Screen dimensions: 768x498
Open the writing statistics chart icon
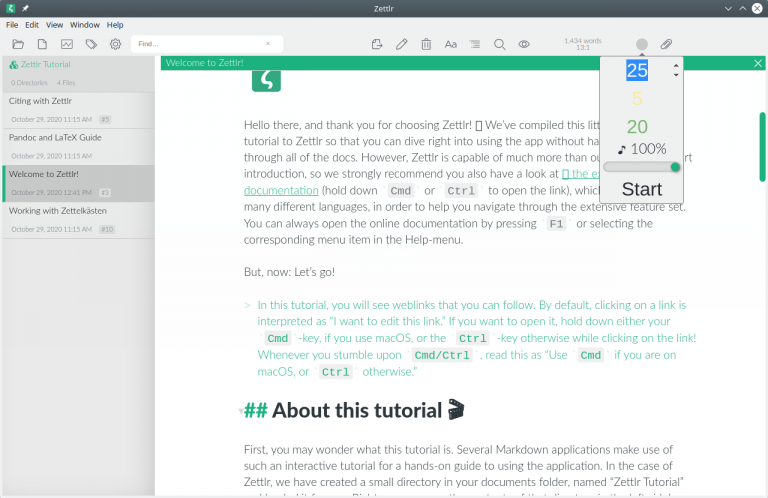tap(67, 44)
